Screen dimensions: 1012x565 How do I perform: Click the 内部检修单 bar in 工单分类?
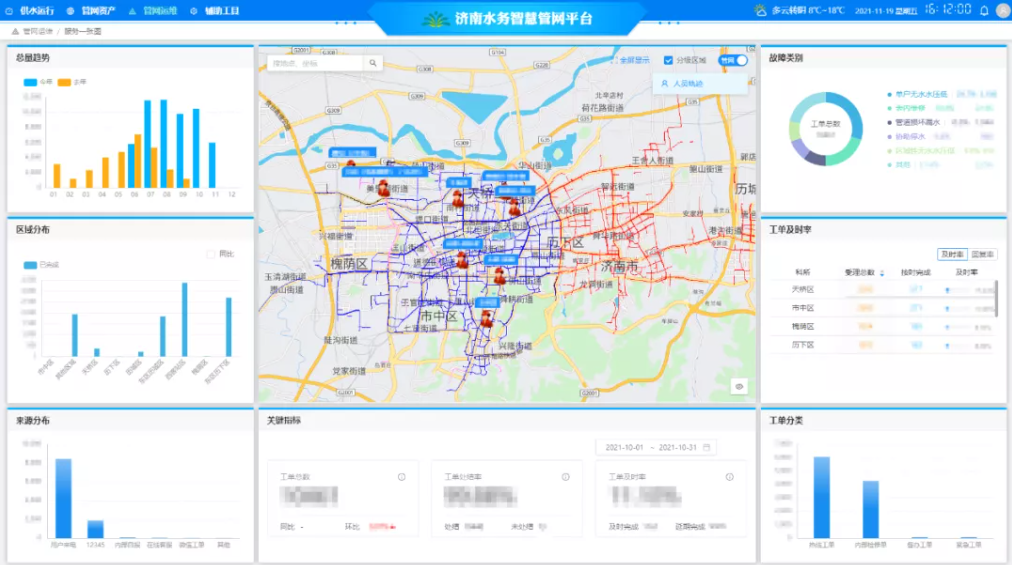871,509
